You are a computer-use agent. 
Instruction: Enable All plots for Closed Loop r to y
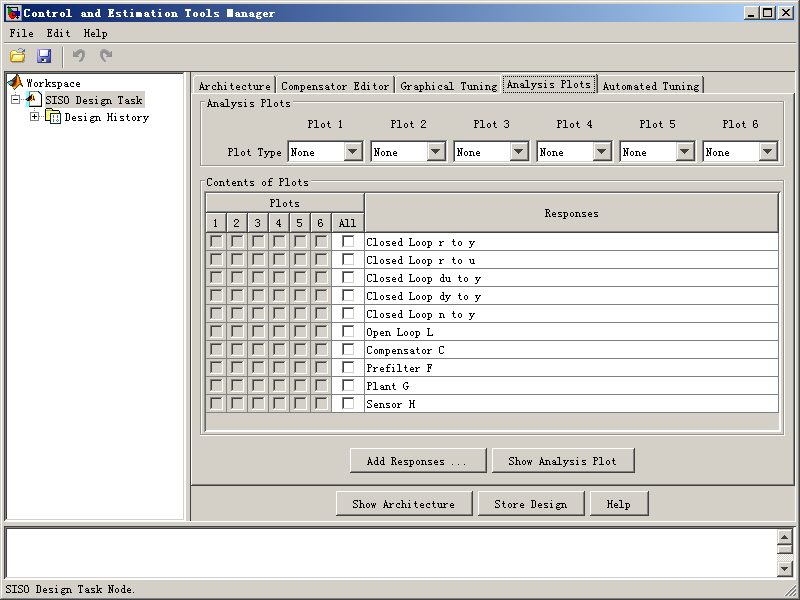coord(348,241)
